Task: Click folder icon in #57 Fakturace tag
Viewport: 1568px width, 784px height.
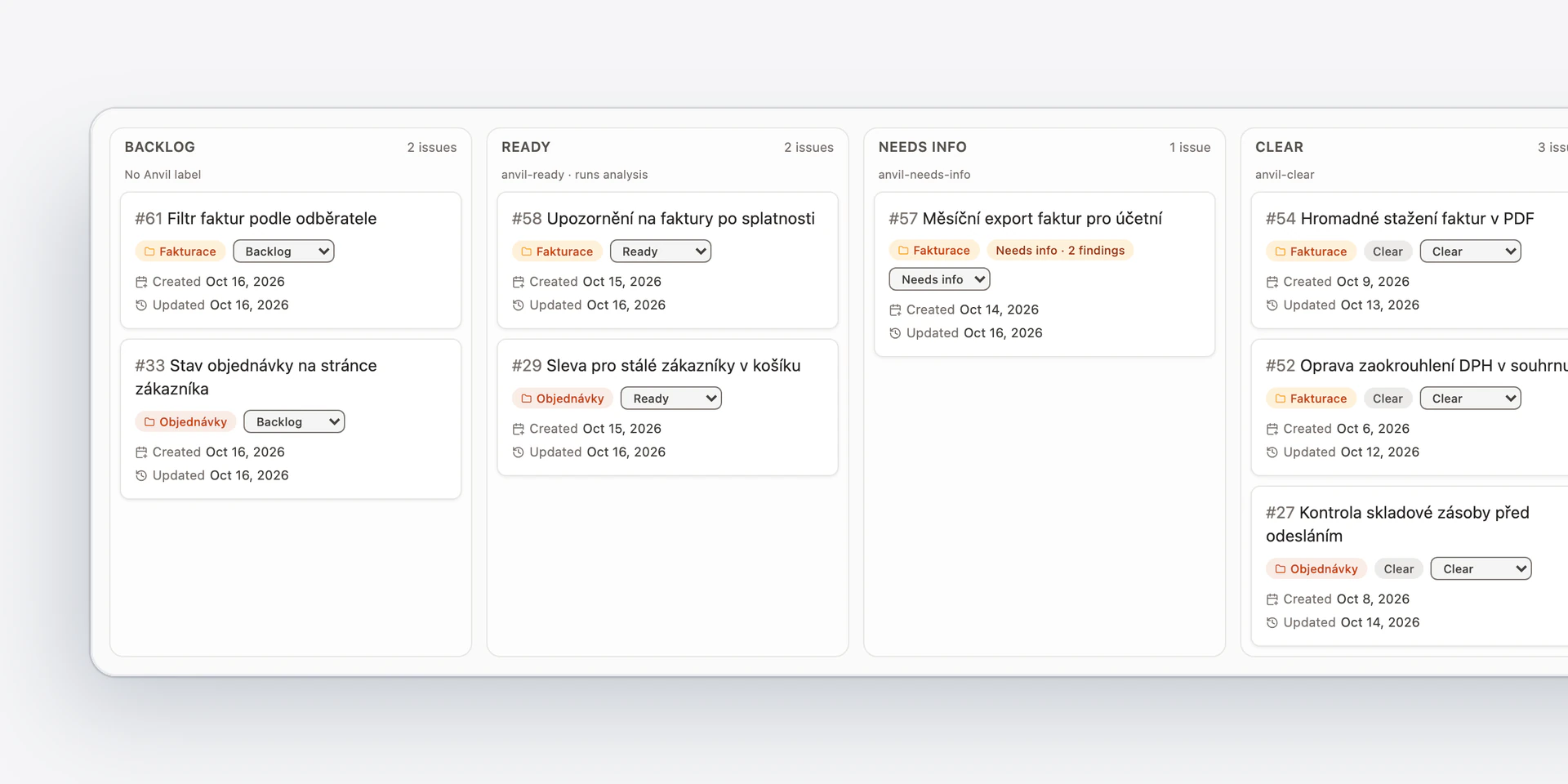Action: click(x=903, y=251)
